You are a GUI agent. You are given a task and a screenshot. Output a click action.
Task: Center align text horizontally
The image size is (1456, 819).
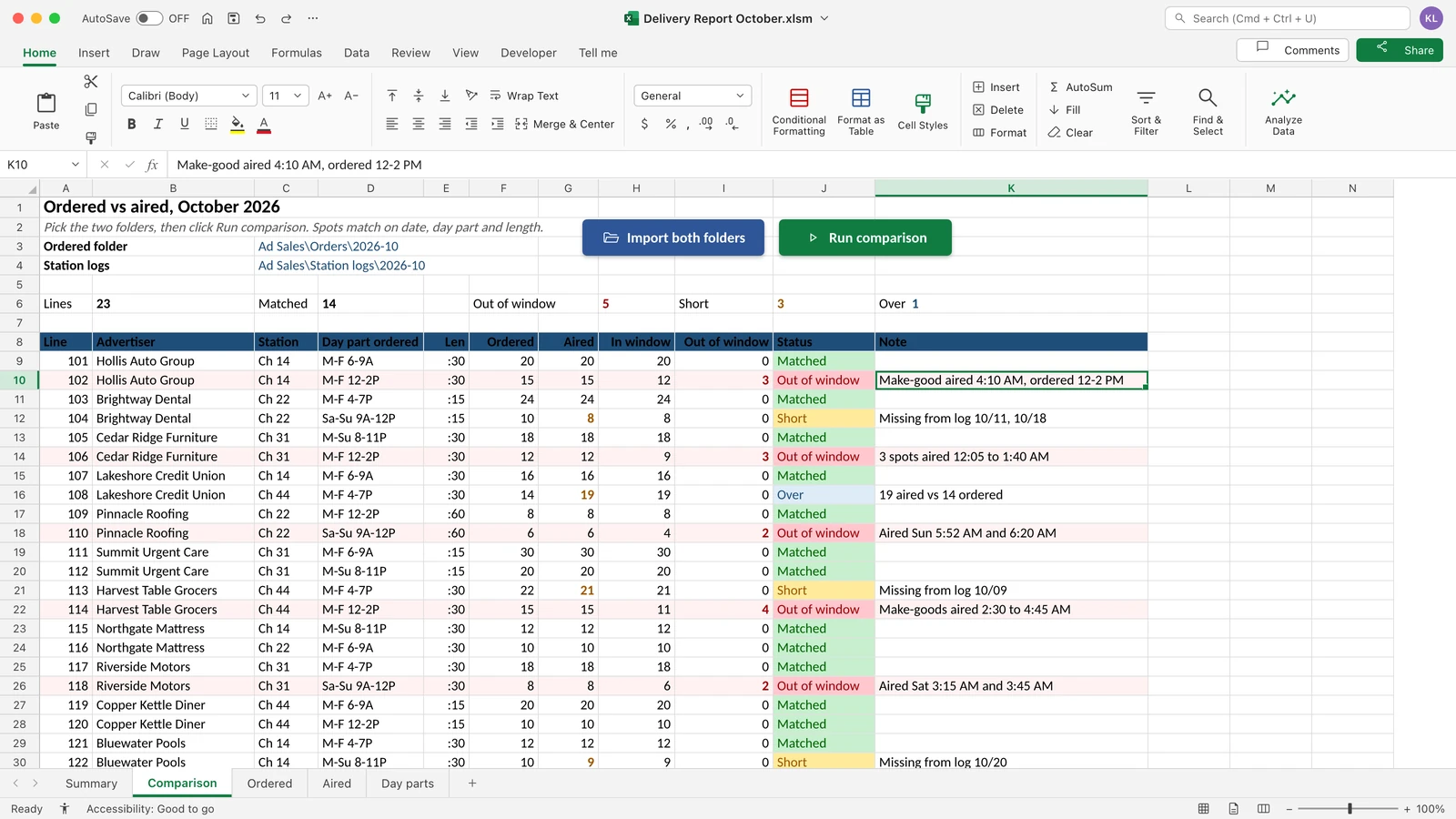click(419, 124)
